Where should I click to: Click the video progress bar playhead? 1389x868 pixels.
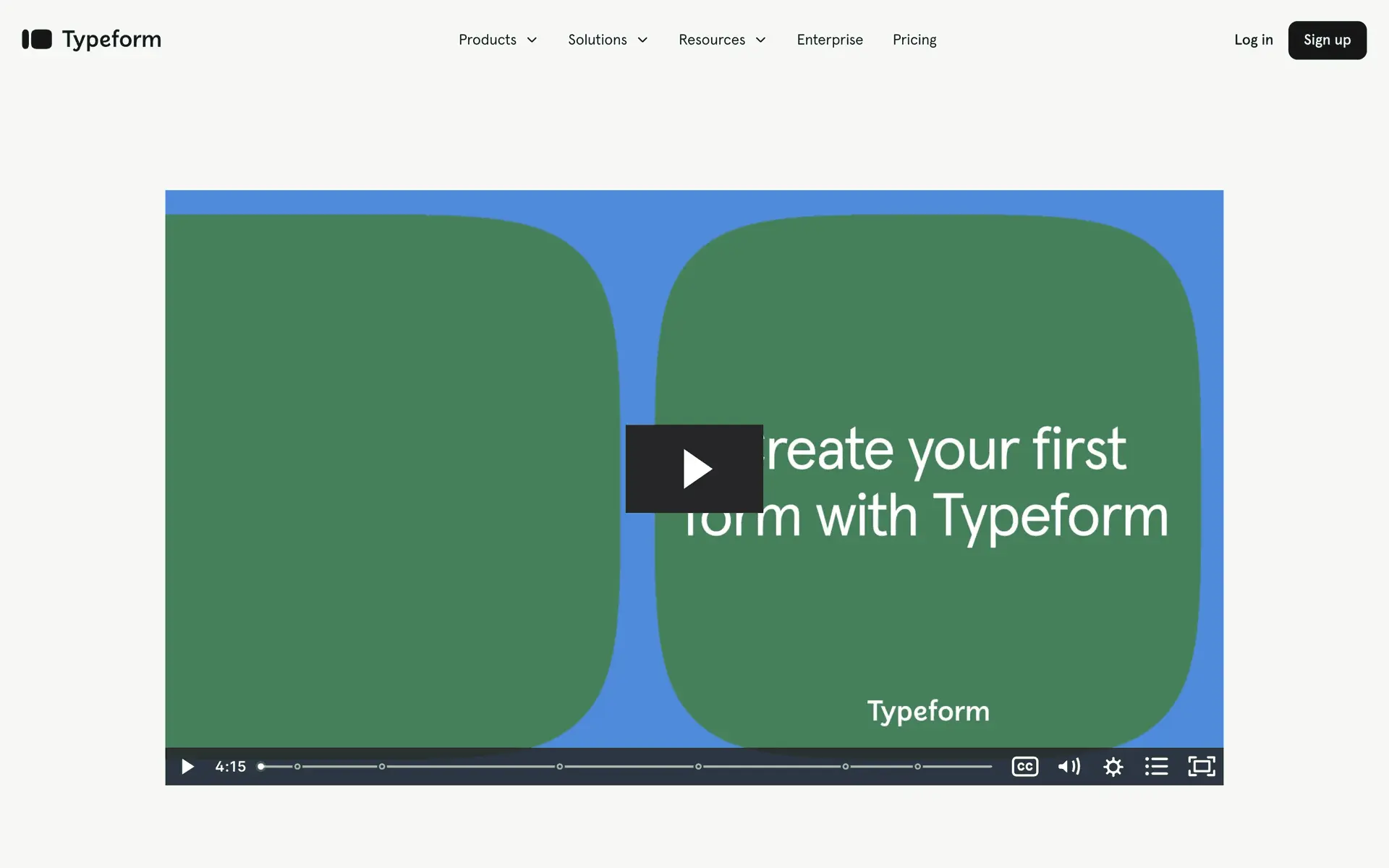click(x=261, y=767)
